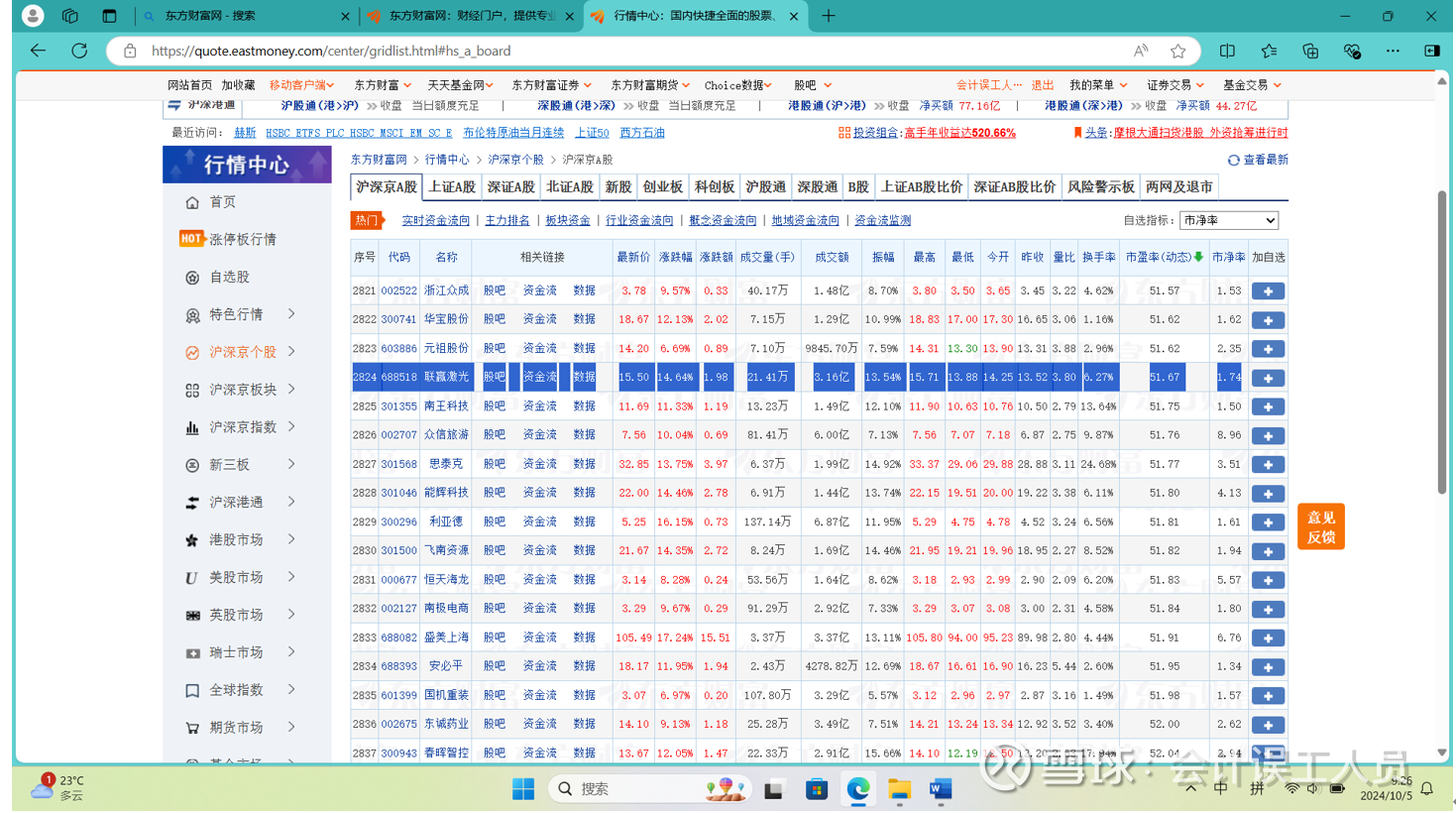Add 浙江众成 to watchlist with plus button
Viewport: 1456px width, 813px height.
coord(1268,291)
